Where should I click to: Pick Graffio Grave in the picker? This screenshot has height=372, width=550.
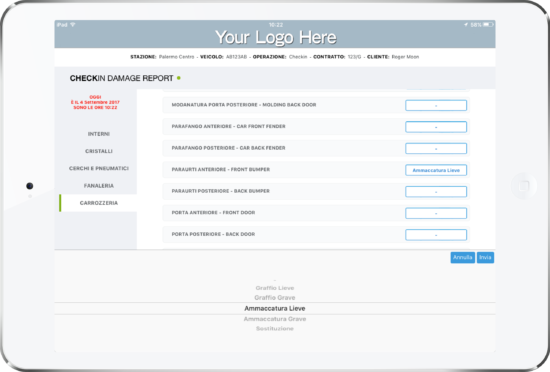click(x=275, y=298)
